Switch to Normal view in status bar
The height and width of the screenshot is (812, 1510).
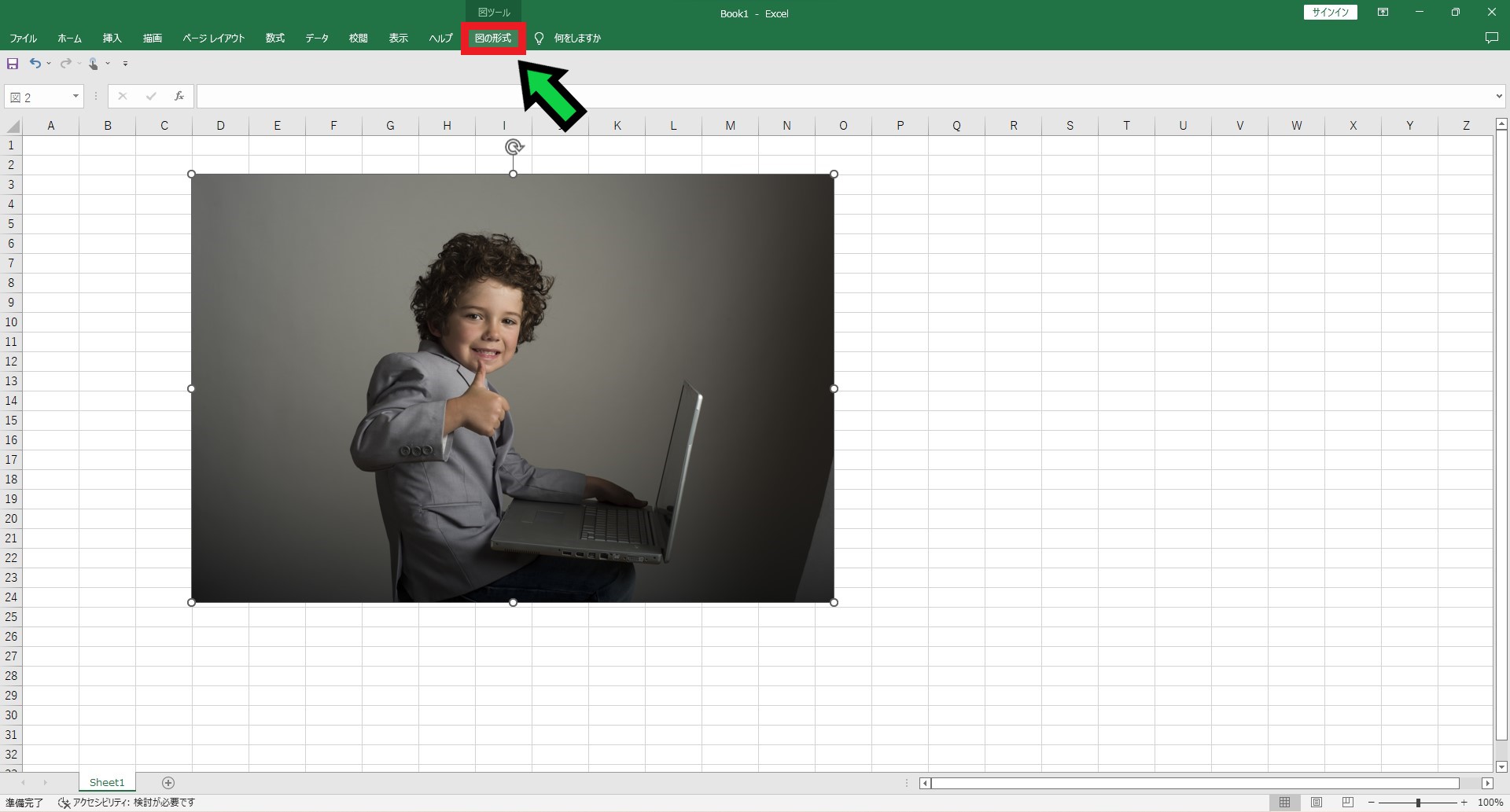tap(1284, 803)
